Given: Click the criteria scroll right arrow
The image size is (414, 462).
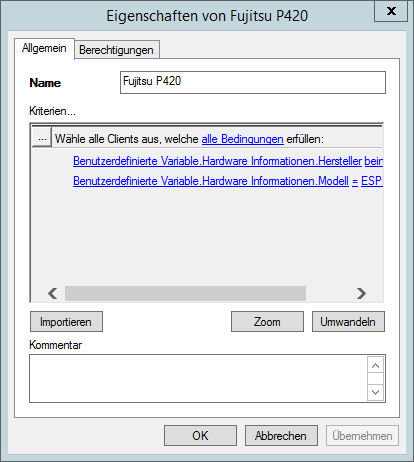Looking at the screenshot, I should pos(361,294).
